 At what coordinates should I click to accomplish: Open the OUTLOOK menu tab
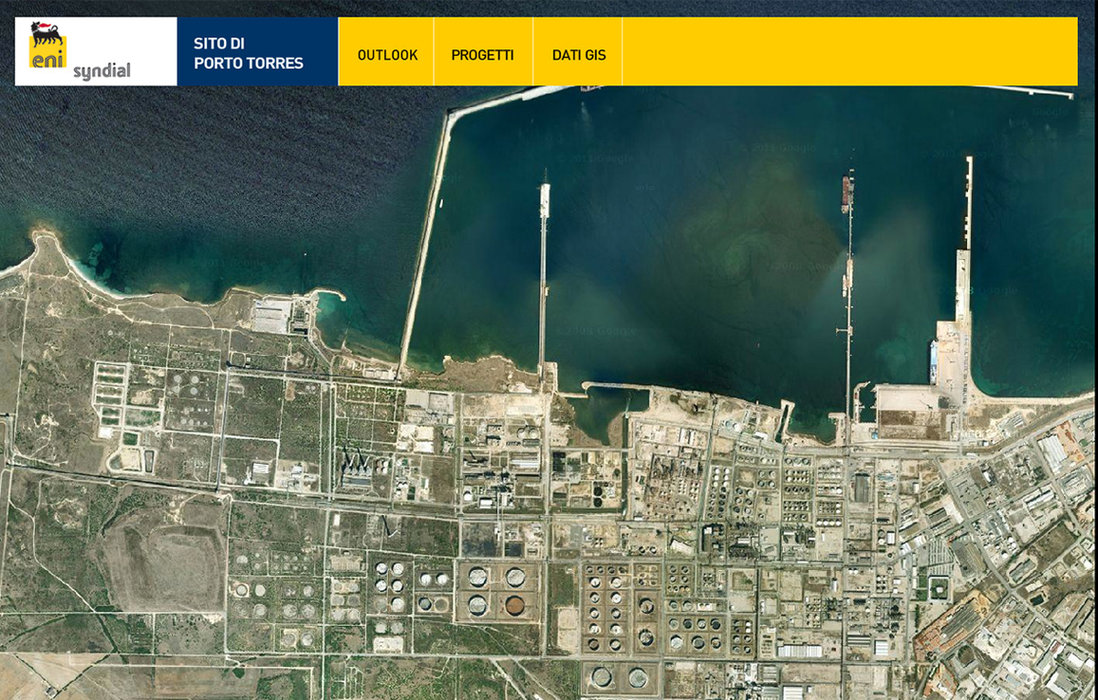(x=387, y=55)
